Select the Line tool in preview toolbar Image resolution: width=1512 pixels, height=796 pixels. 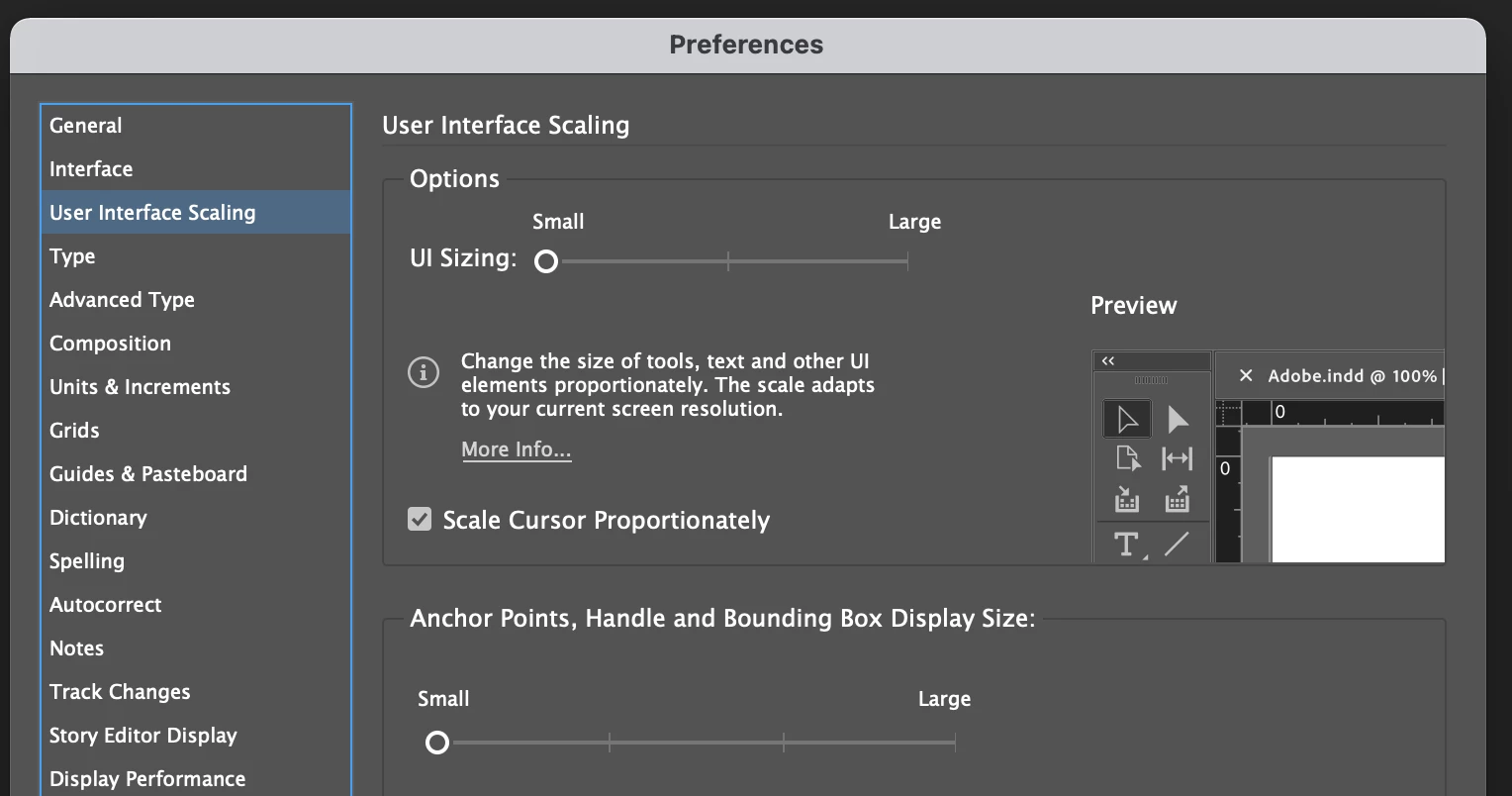point(1177,544)
